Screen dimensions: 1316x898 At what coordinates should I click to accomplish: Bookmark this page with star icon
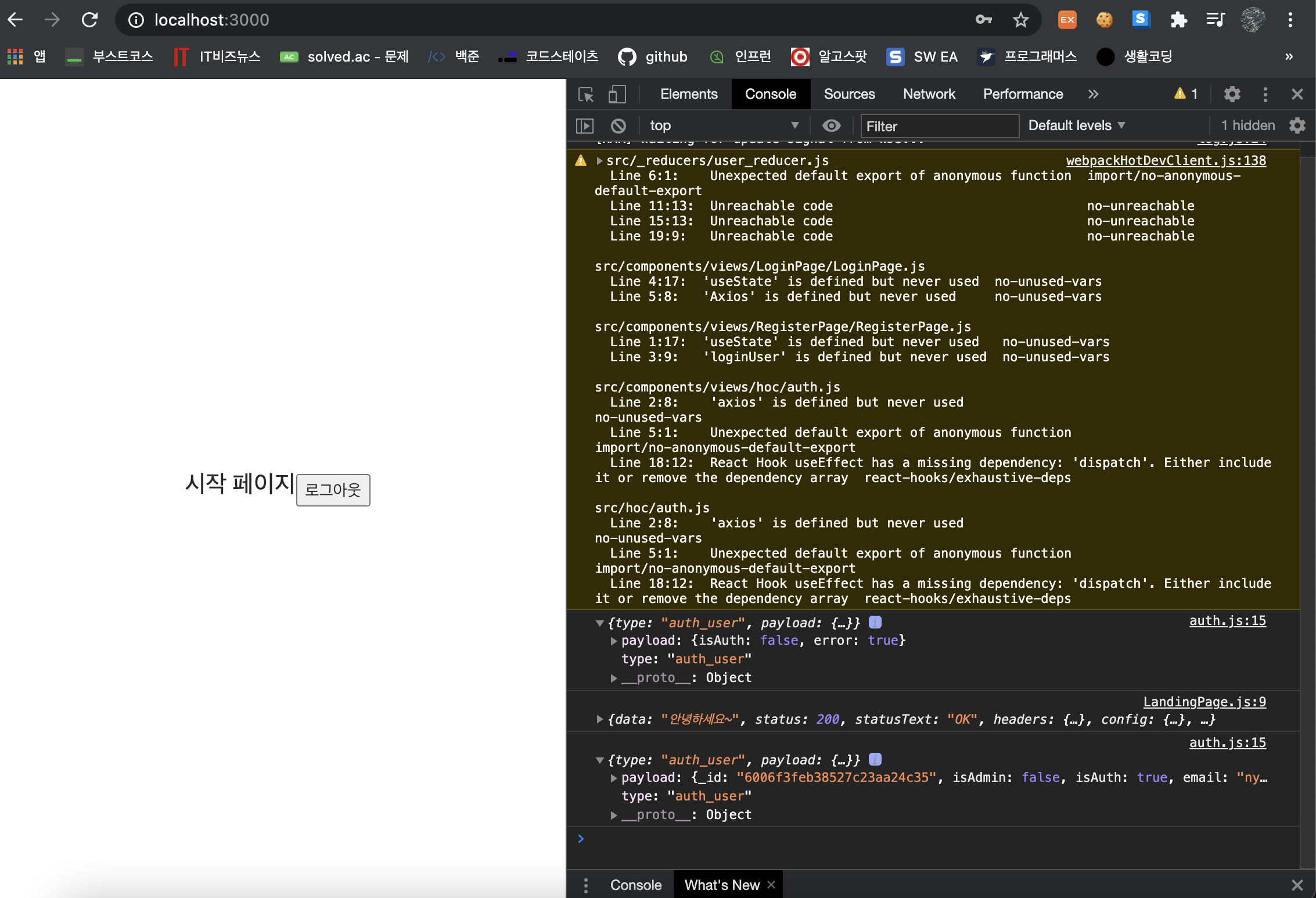[x=1020, y=20]
